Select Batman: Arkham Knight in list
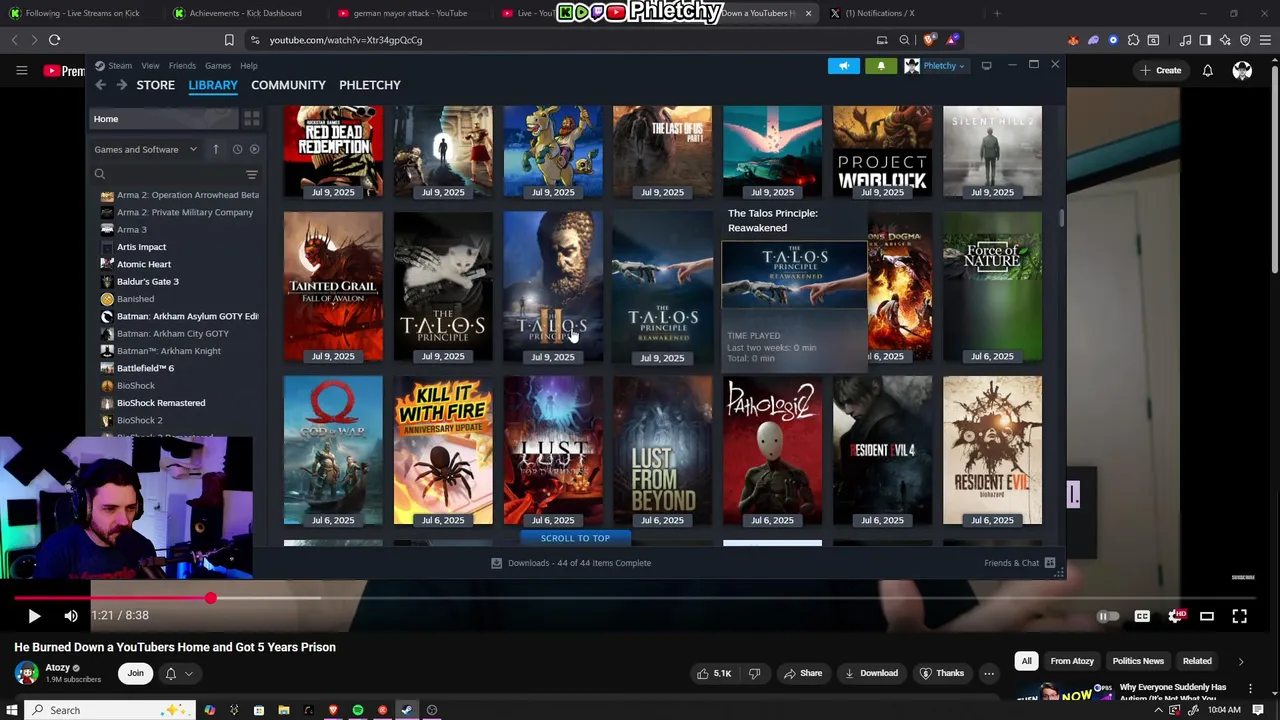 click(x=168, y=351)
